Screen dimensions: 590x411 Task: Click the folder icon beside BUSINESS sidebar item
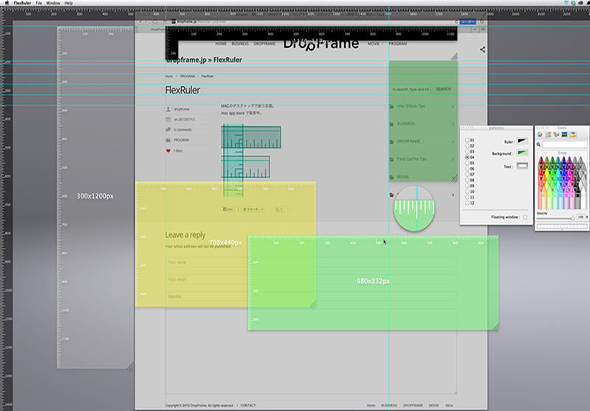tap(392, 124)
